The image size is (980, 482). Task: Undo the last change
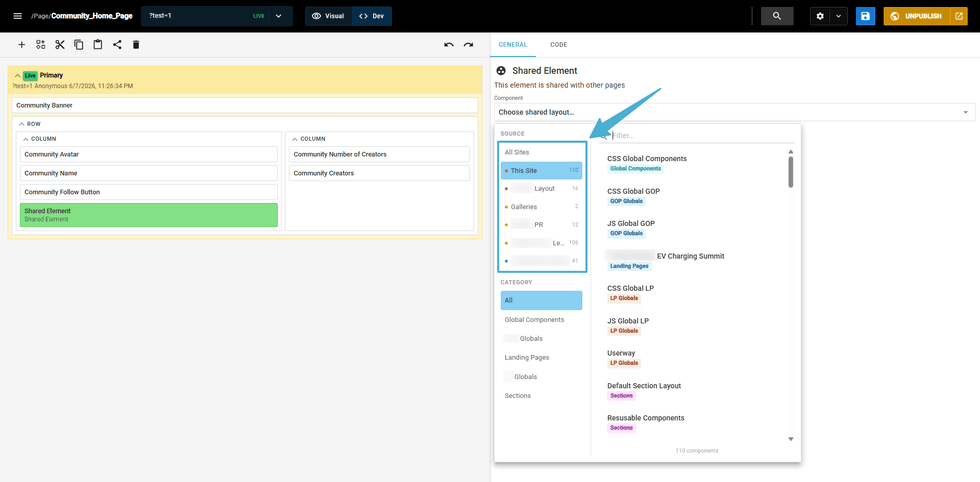pyautogui.click(x=449, y=44)
